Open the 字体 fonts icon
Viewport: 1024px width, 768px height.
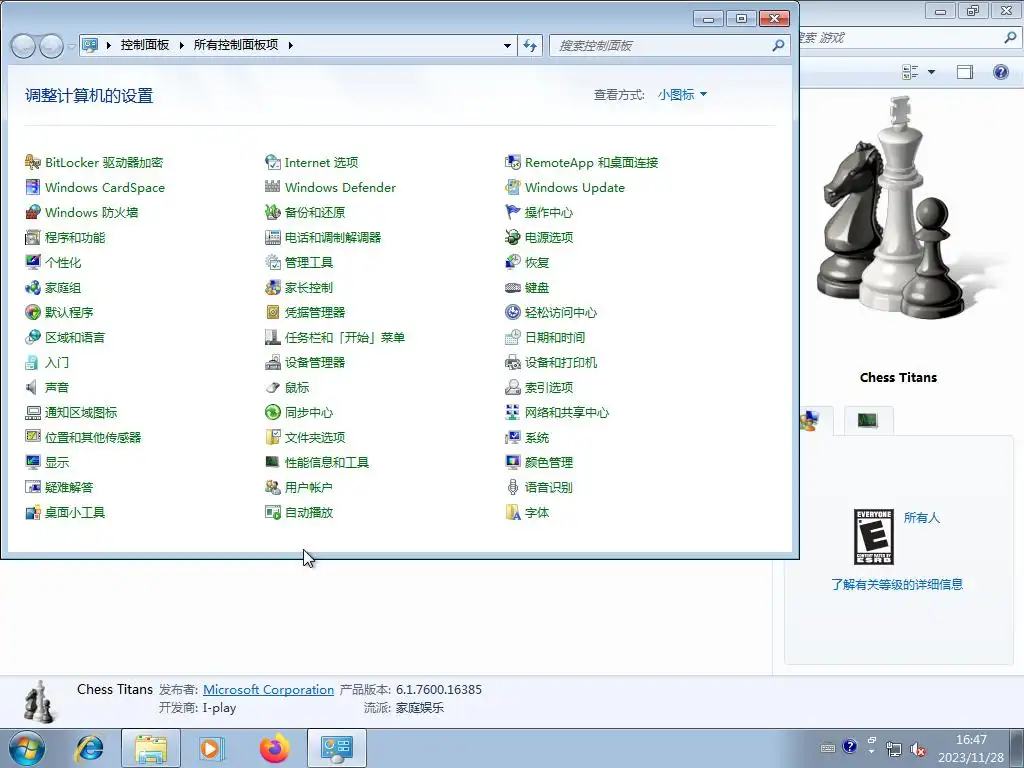[513, 512]
